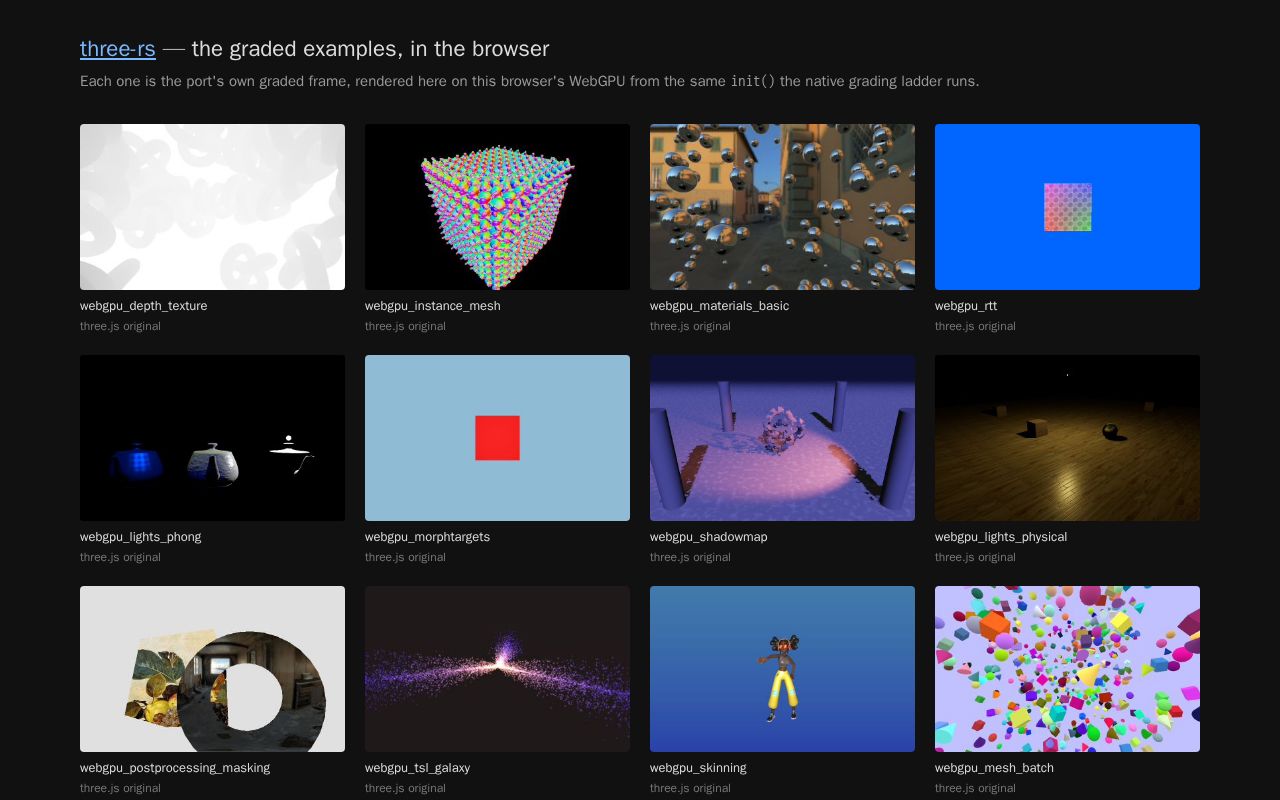
Task: Click "three.js original" under webgpu_shadowmap
Action: tap(690, 557)
